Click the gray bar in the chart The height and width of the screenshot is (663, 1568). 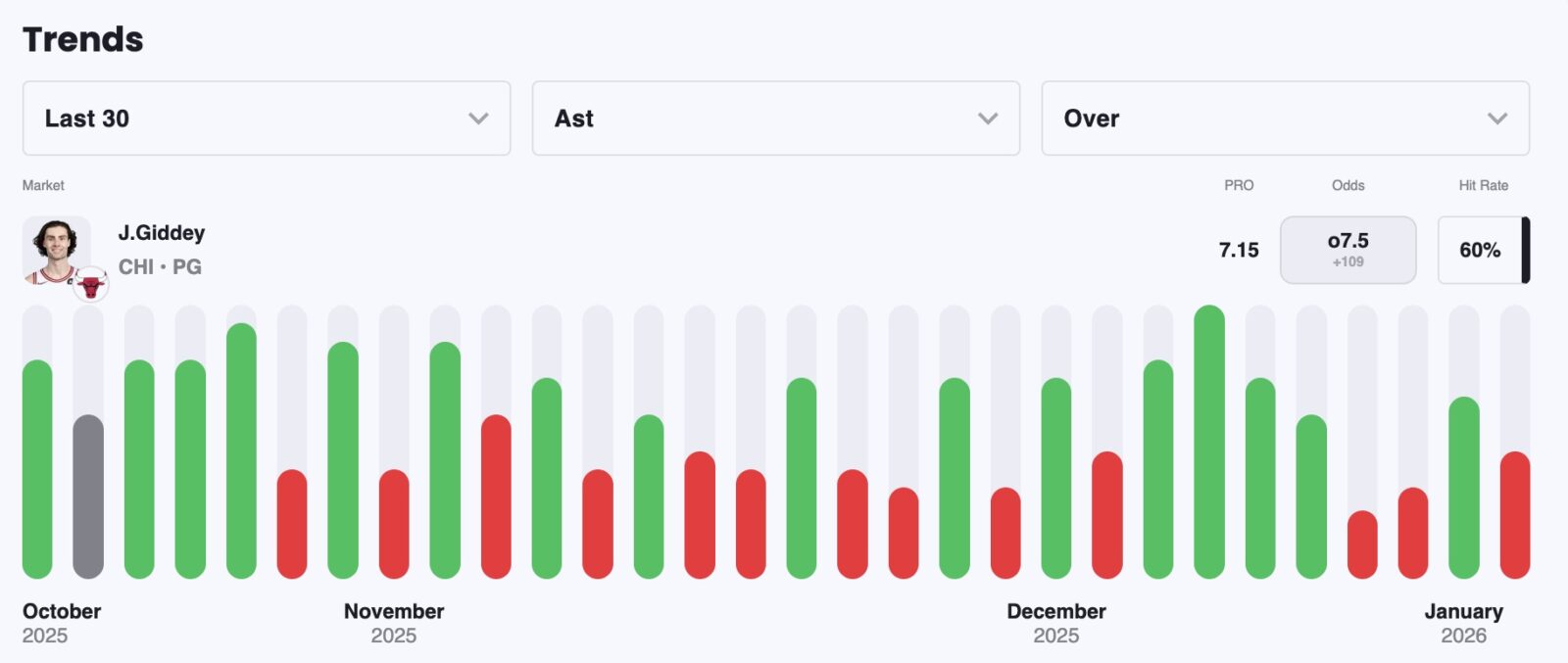[88, 496]
